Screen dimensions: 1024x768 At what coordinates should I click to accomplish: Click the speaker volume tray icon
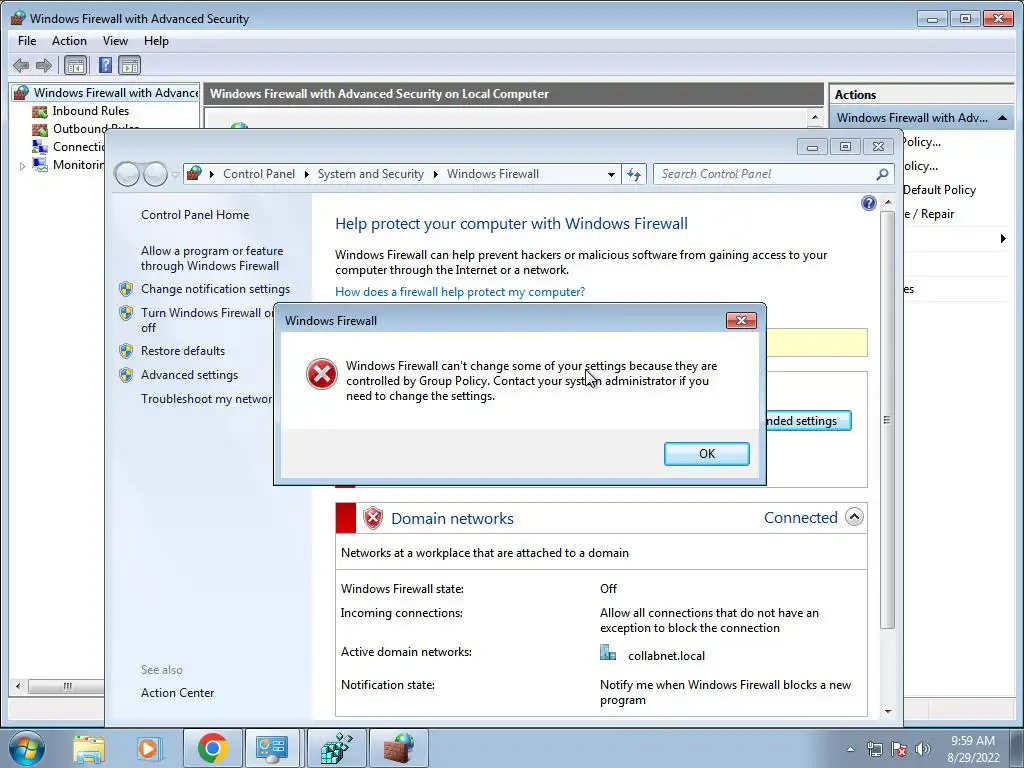pos(923,750)
